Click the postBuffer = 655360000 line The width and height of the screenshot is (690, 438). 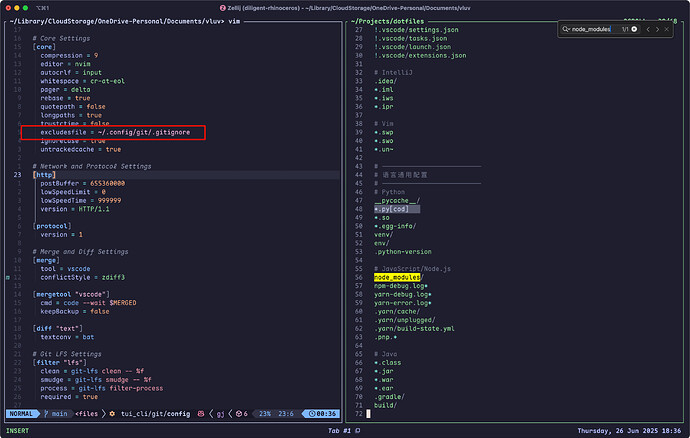pyautogui.click(x=82, y=183)
